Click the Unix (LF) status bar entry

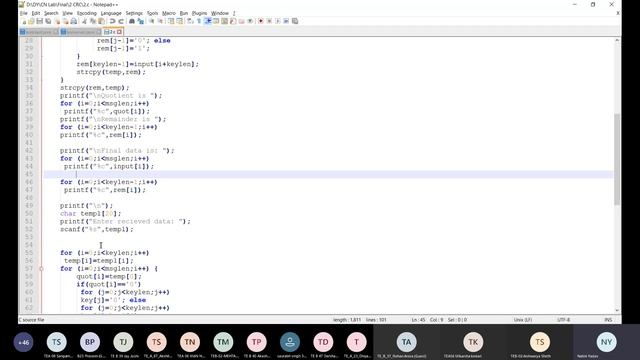(x=522, y=320)
